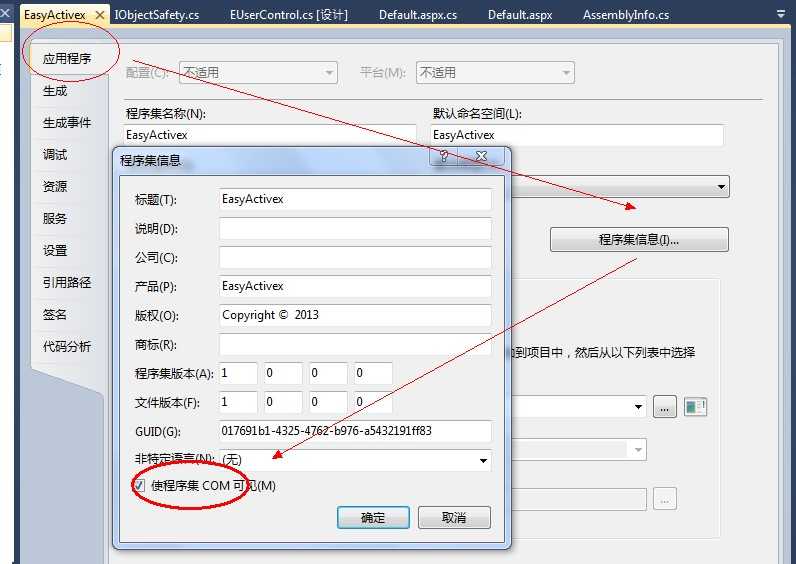Click the GUID(G) field

(x=355, y=431)
